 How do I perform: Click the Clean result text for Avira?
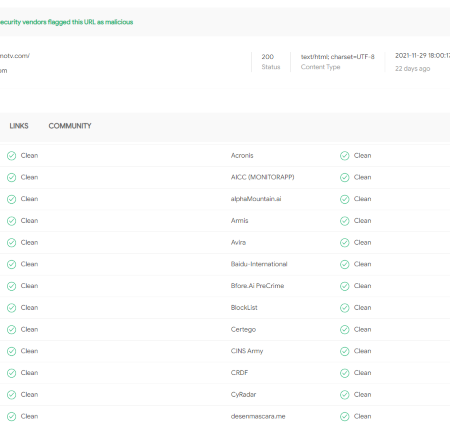click(x=362, y=242)
